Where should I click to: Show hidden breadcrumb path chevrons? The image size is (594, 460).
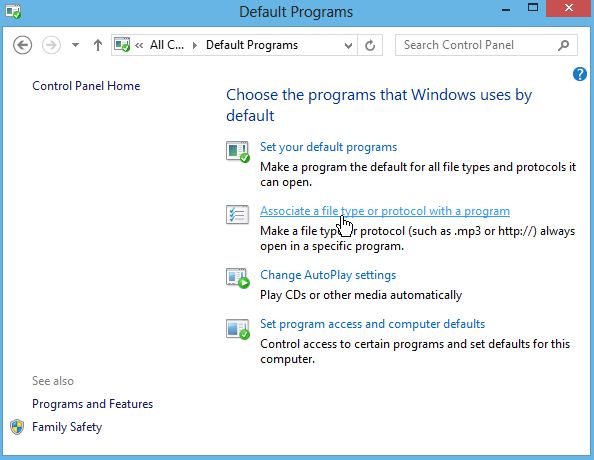pyautogui.click(x=139, y=45)
